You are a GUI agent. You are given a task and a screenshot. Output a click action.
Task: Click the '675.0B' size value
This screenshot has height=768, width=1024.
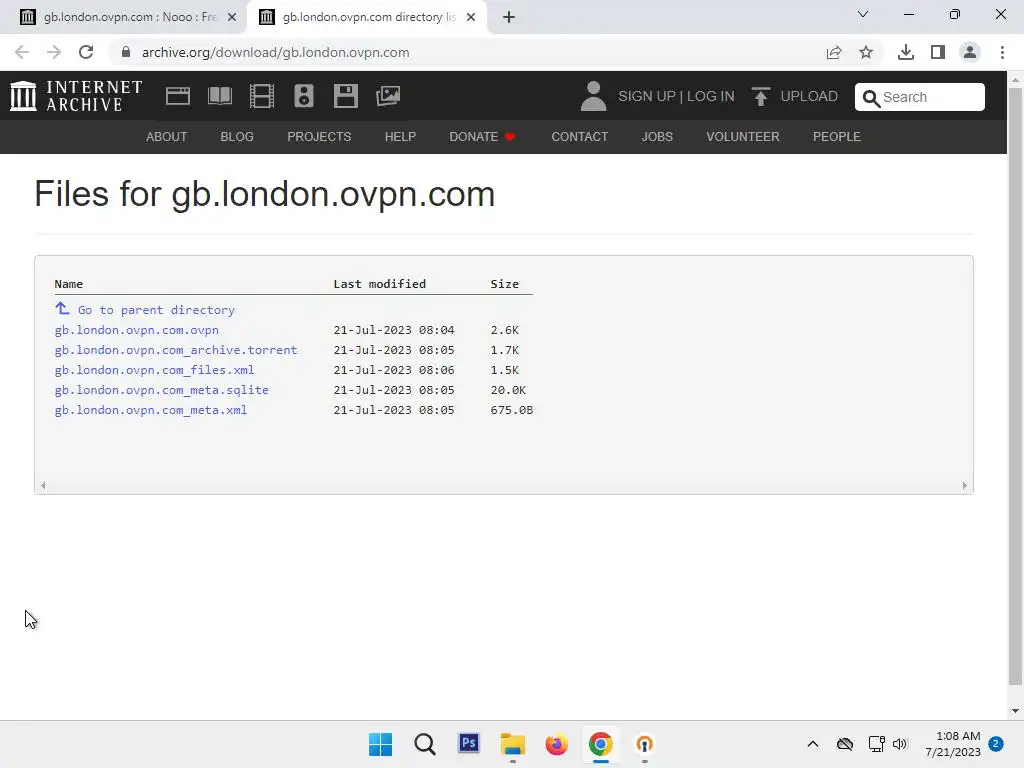click(511, 410)
